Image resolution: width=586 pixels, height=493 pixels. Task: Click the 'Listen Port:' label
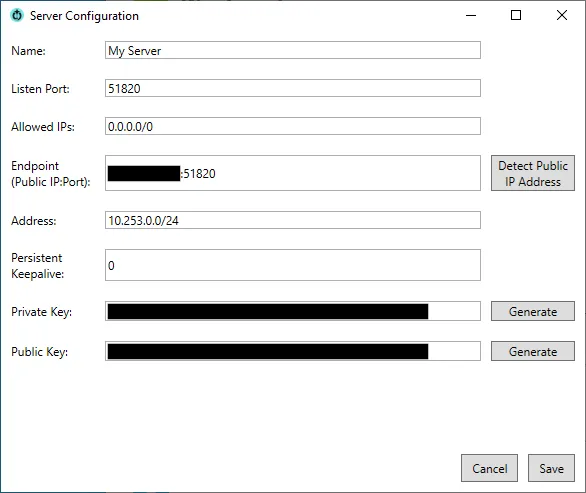point(40,89)
